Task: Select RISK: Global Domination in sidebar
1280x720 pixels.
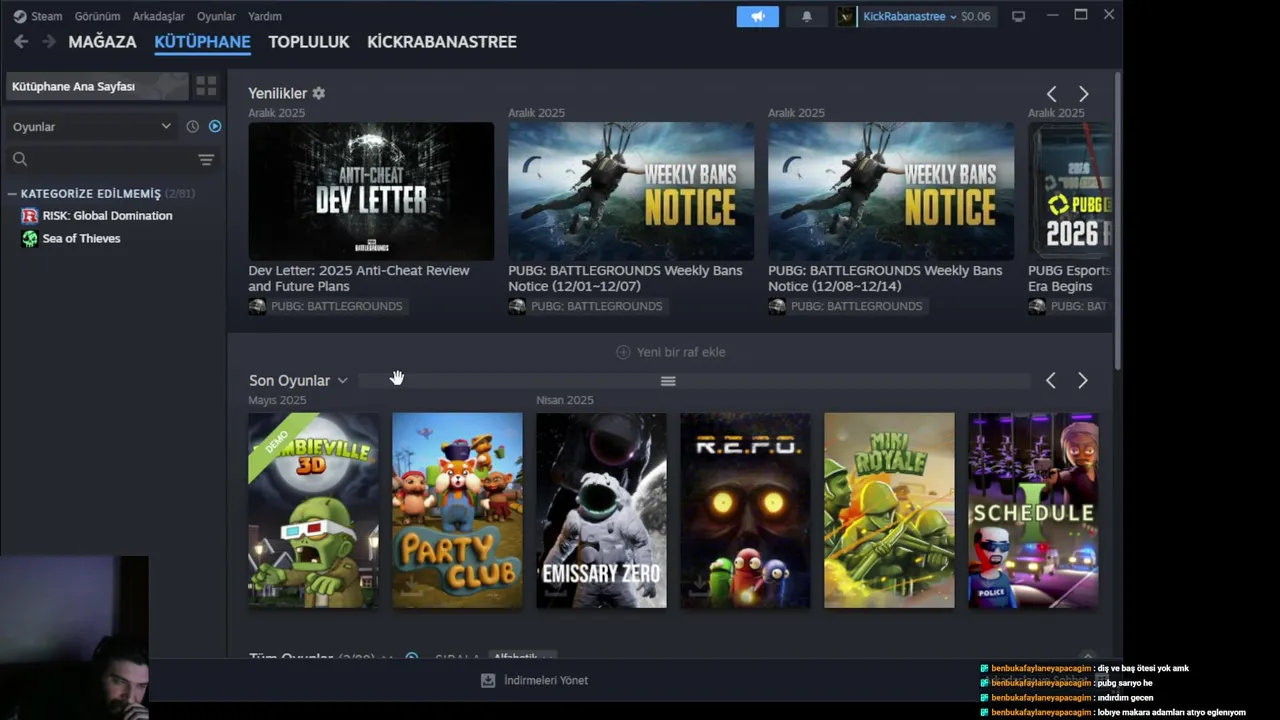Action: (107, 215)
